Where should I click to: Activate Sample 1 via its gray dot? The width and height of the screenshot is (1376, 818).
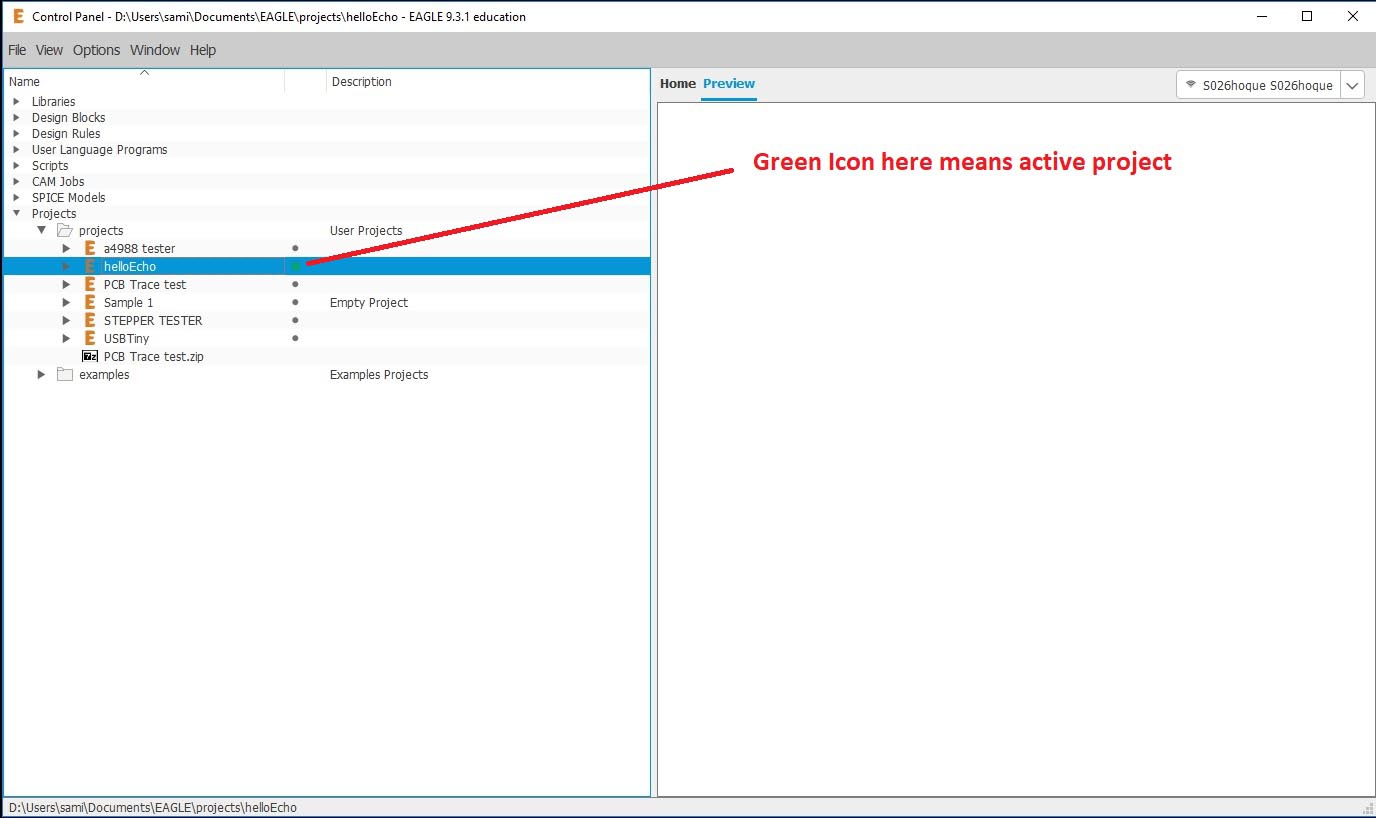pyautogui.click(x=295, y=302)
